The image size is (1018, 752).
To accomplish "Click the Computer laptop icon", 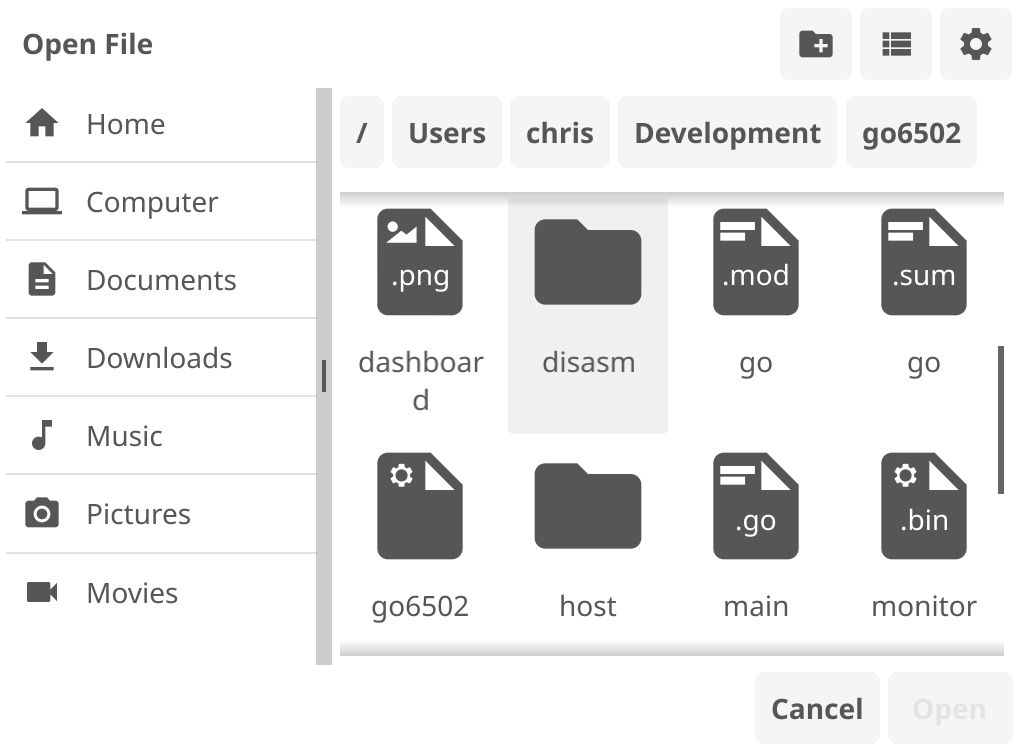I will coord(42,201).
